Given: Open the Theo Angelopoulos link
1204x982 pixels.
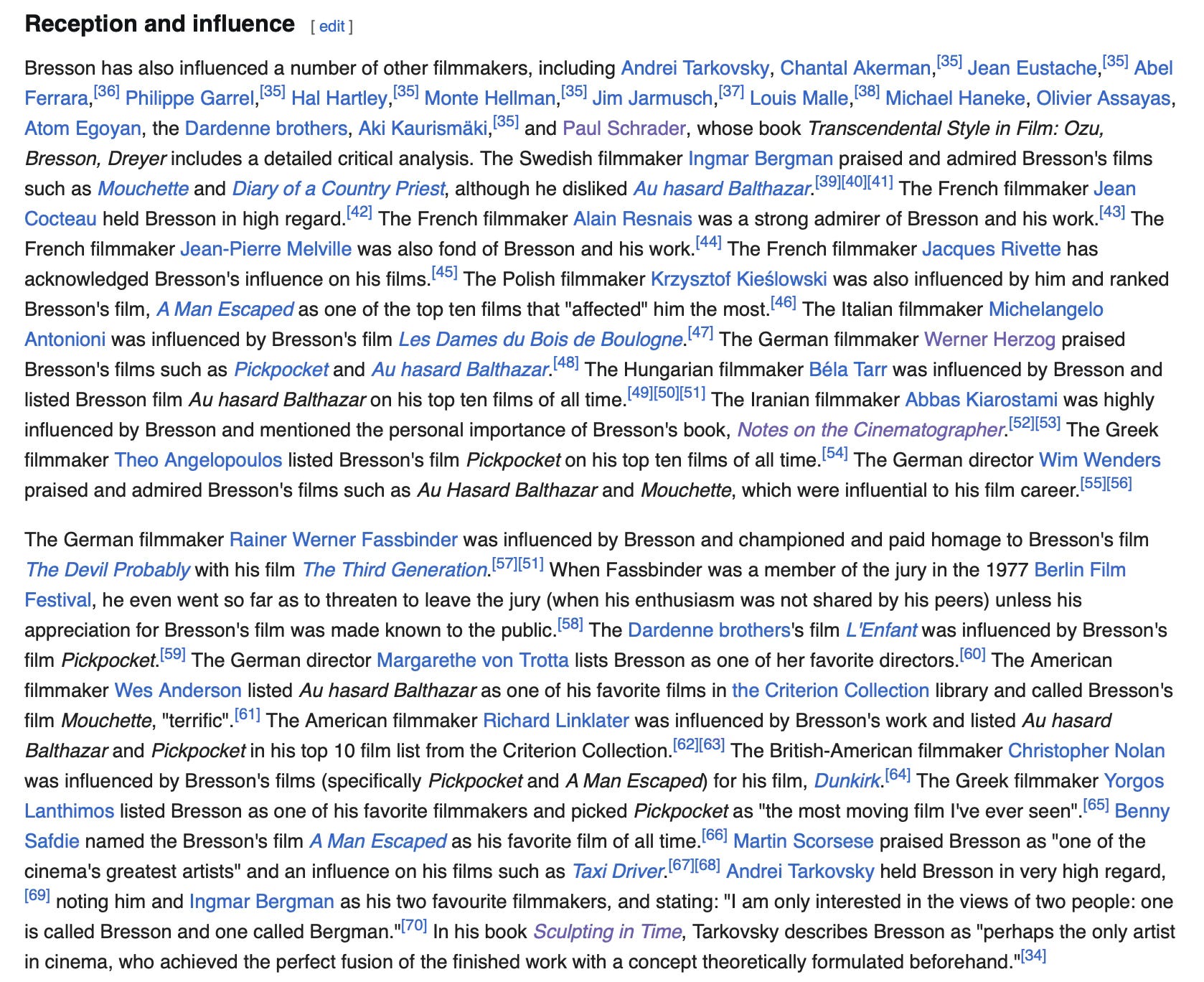Looking at the screenshot, I should pyautogui.click(x=199, y=460).
